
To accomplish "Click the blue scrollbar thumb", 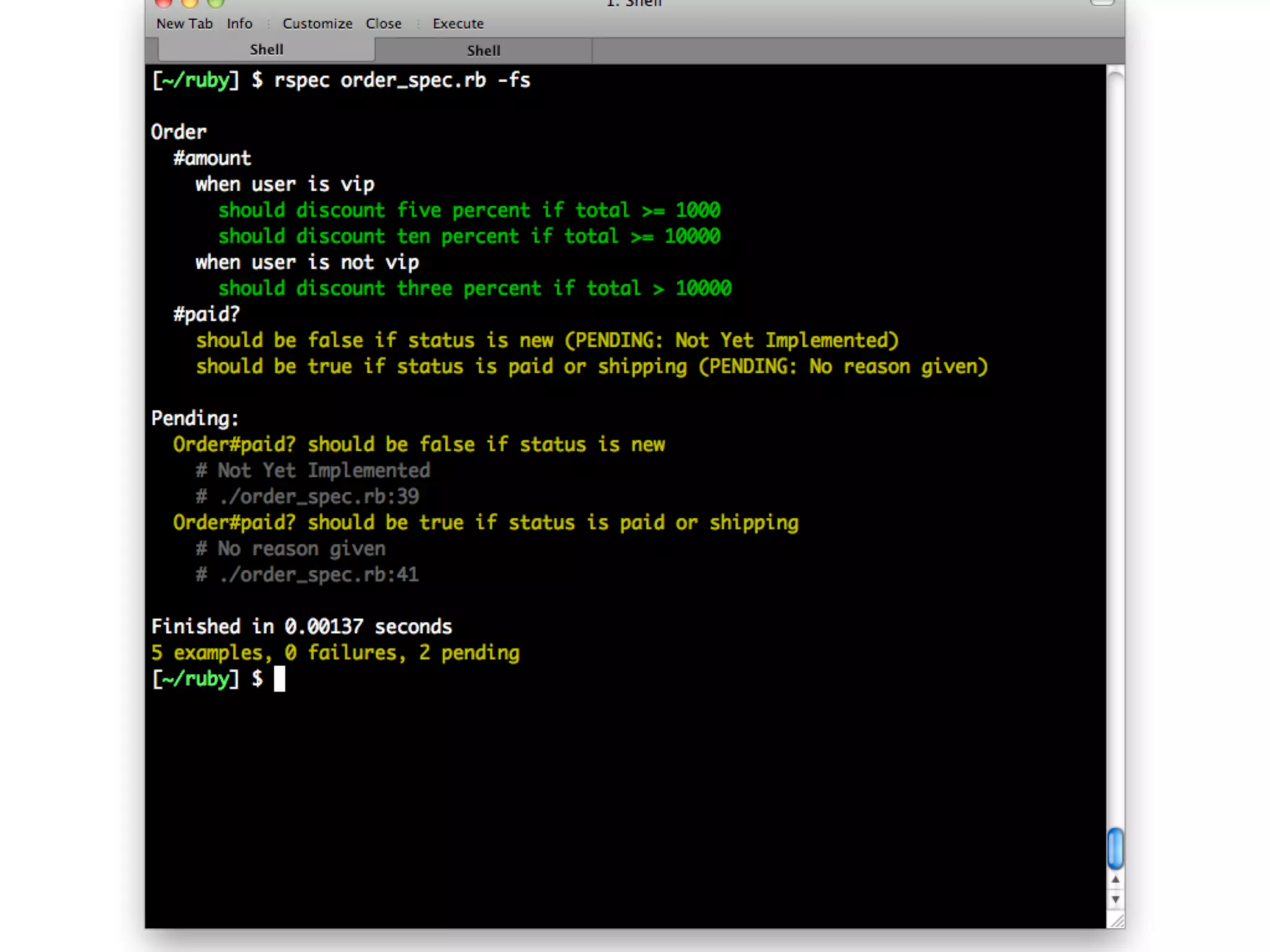I will (1115, 848).
